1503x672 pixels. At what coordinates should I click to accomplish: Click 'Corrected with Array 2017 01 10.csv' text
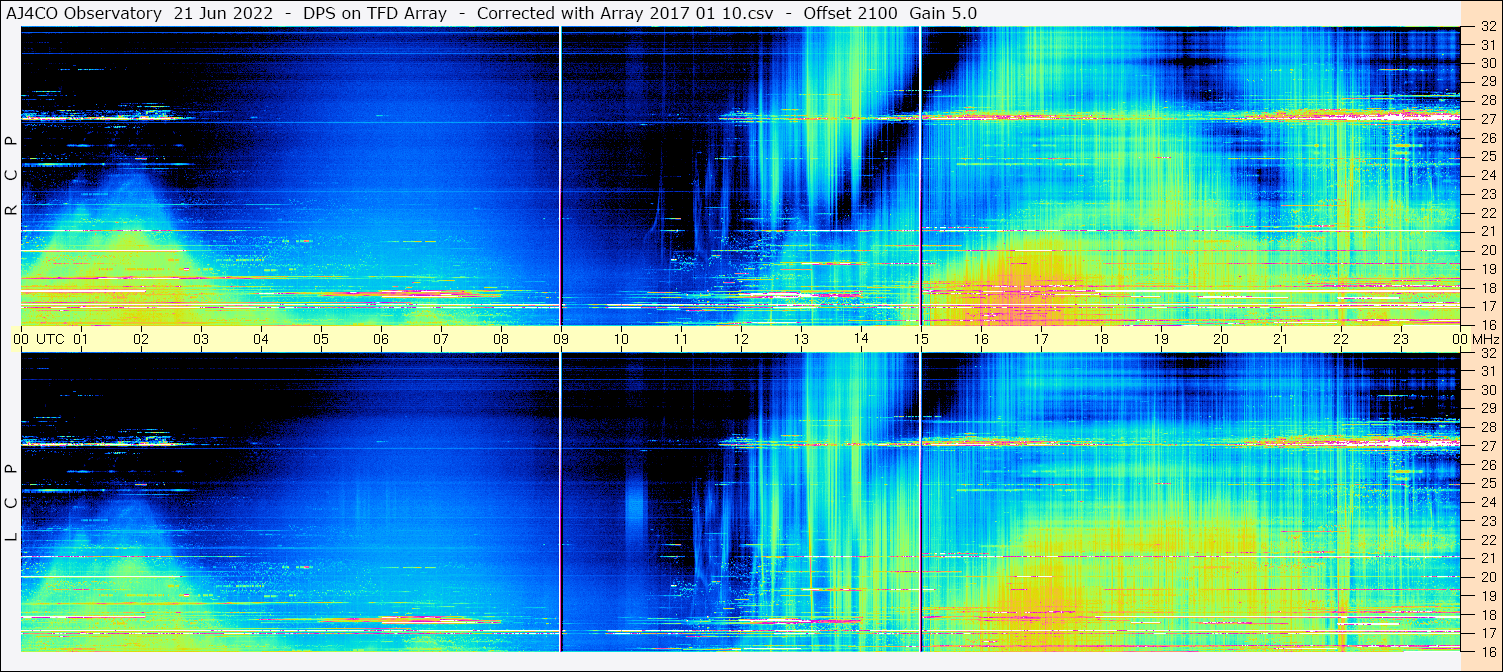click(x=625, y=14)
